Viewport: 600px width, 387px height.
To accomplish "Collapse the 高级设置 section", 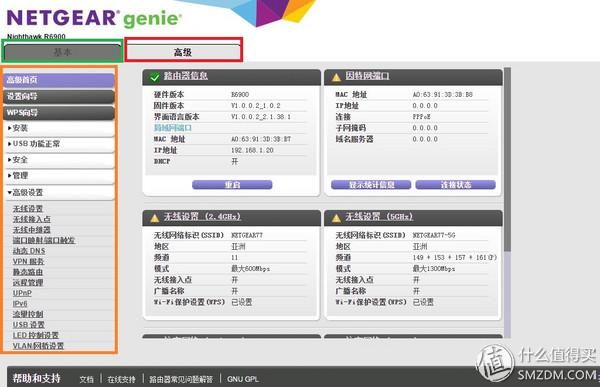I will point(59,192).
